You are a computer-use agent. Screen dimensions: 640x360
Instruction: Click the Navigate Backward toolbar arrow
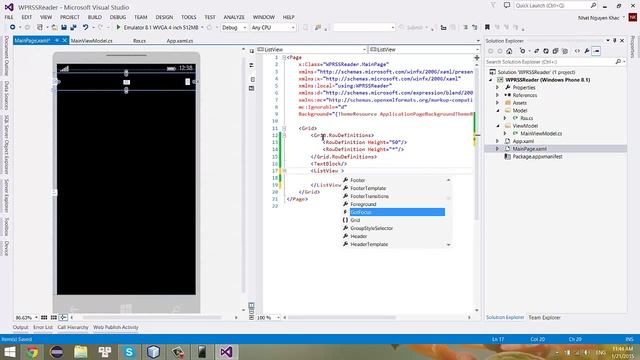pyautogui.click(x=13, y=27)
